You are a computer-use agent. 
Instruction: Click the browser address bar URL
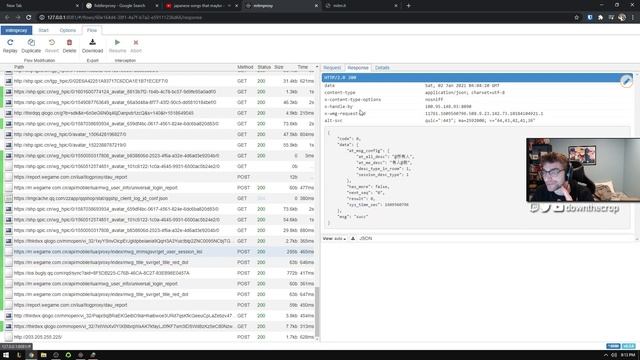click(124, 18)
